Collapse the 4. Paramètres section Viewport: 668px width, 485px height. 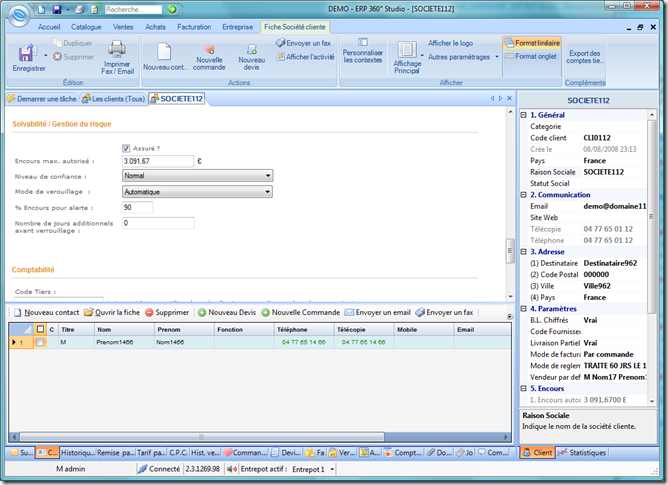(x=524, y=309)
